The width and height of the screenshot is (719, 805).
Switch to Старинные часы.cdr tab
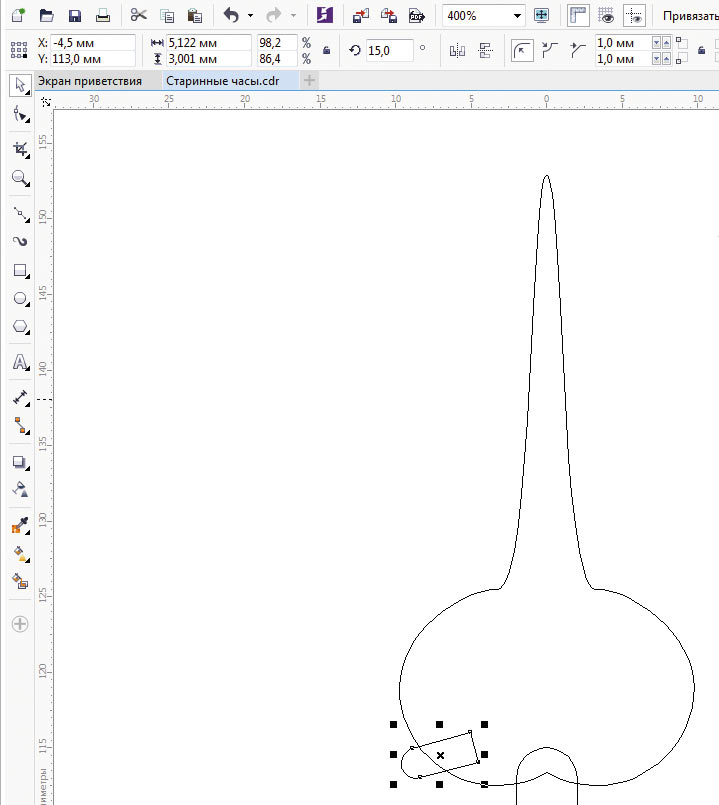click(222, 81)
